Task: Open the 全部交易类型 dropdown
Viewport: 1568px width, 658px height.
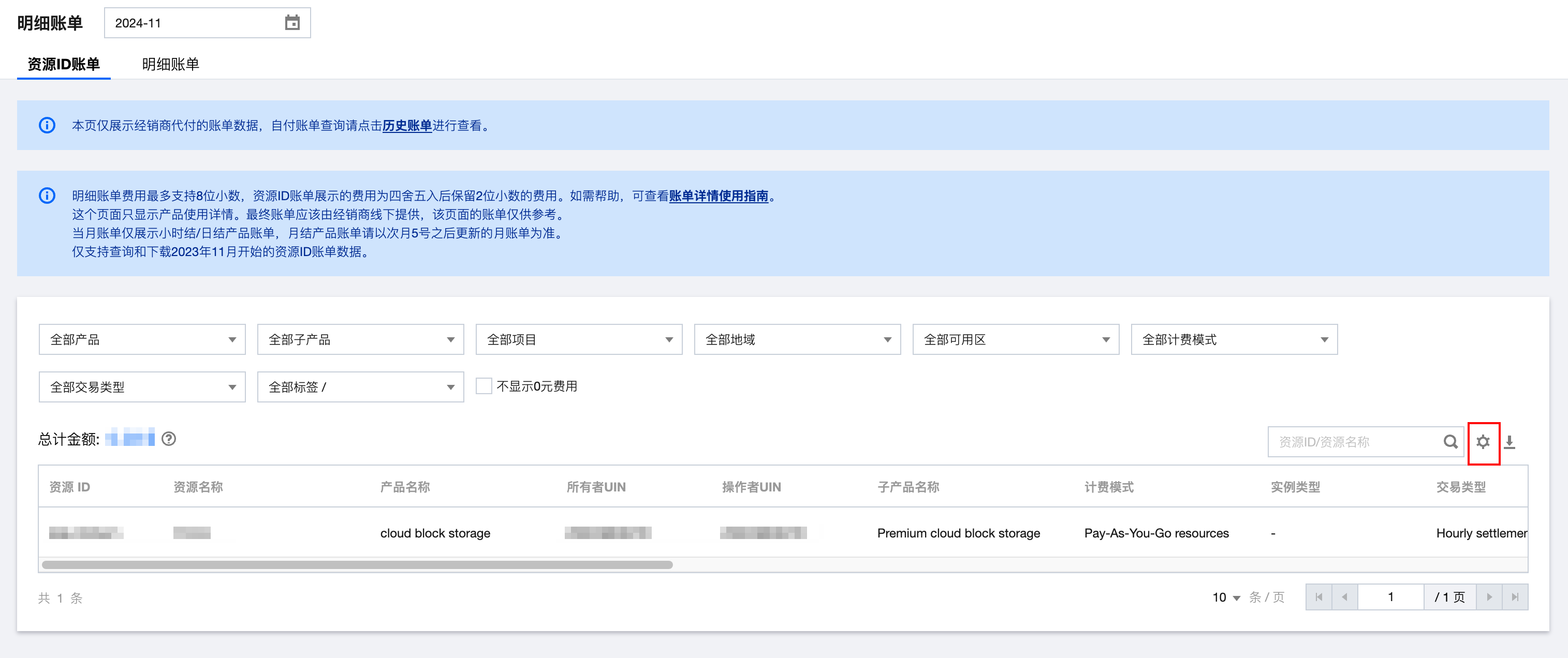Action: (142, 387)
